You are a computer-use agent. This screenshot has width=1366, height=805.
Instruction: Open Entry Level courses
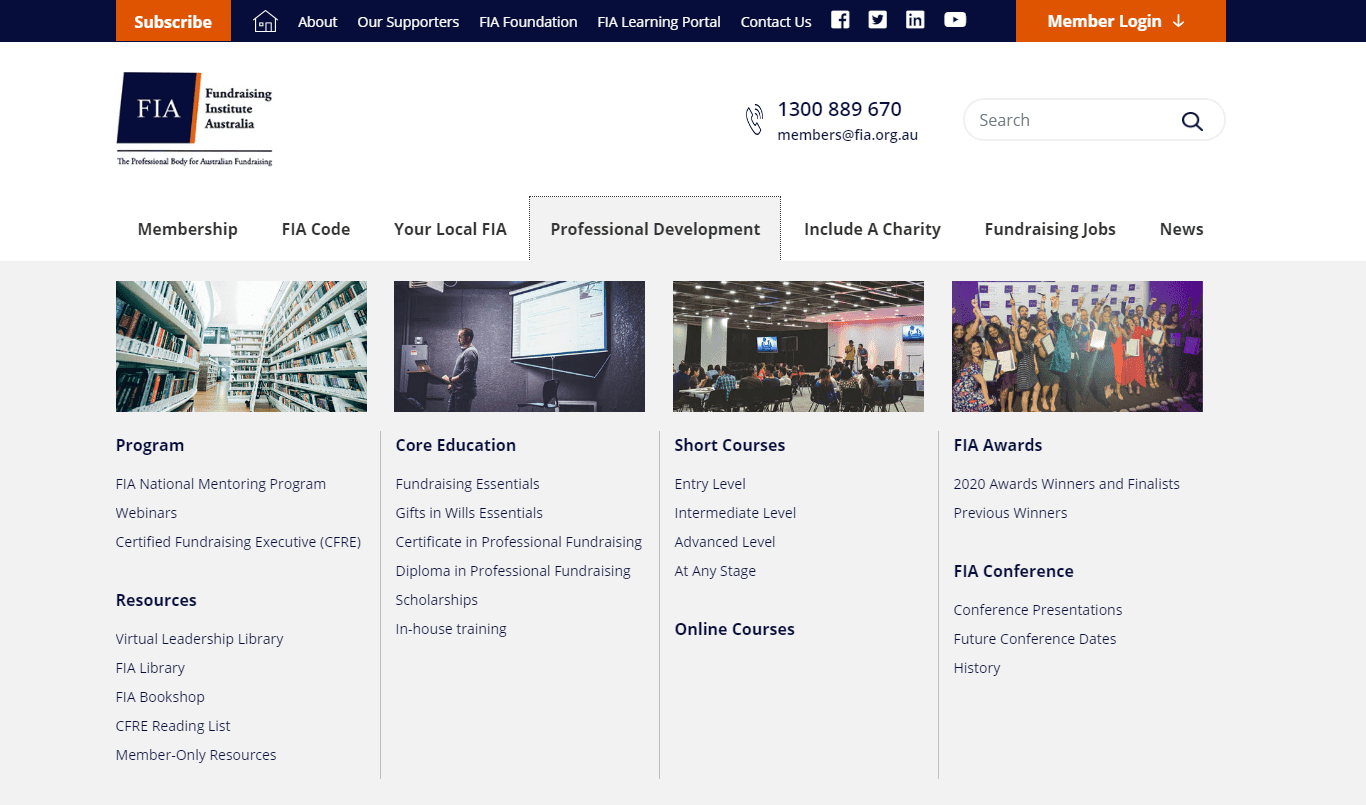tap(710, 484)
